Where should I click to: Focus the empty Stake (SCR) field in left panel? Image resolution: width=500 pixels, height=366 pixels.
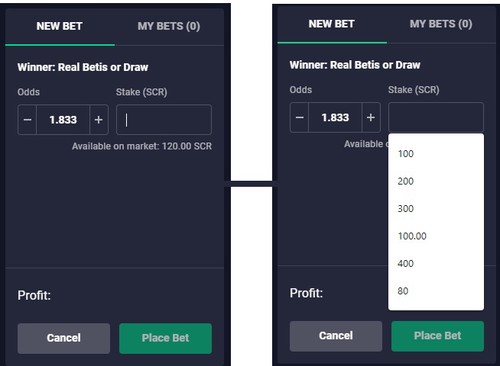pos(164,120)
